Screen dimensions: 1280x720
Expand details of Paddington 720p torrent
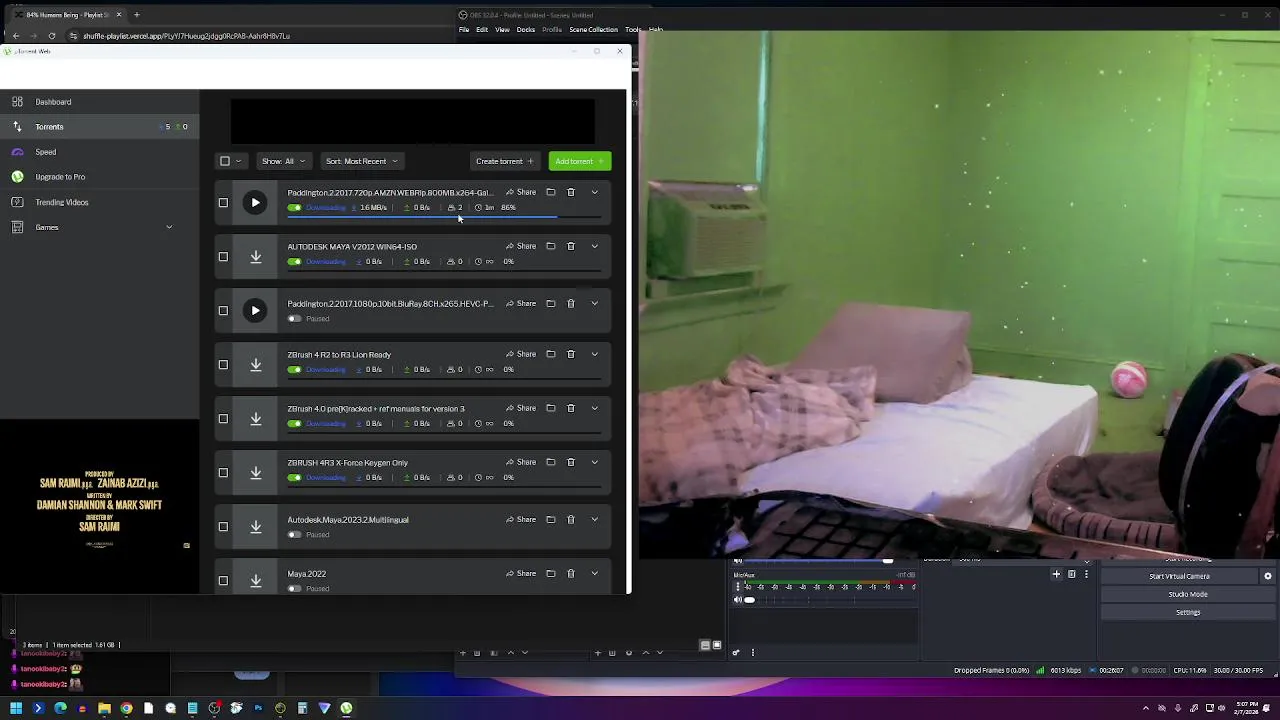[x=594, y=192]
